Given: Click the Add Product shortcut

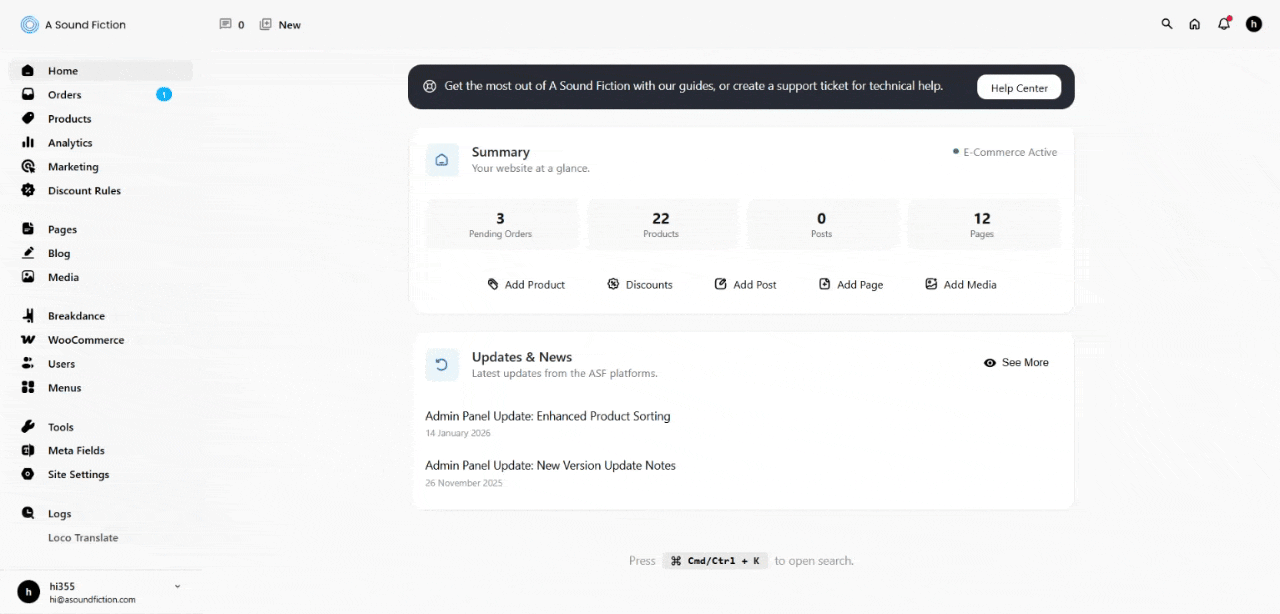Looking at the screenshot, I should coord(526,285).
